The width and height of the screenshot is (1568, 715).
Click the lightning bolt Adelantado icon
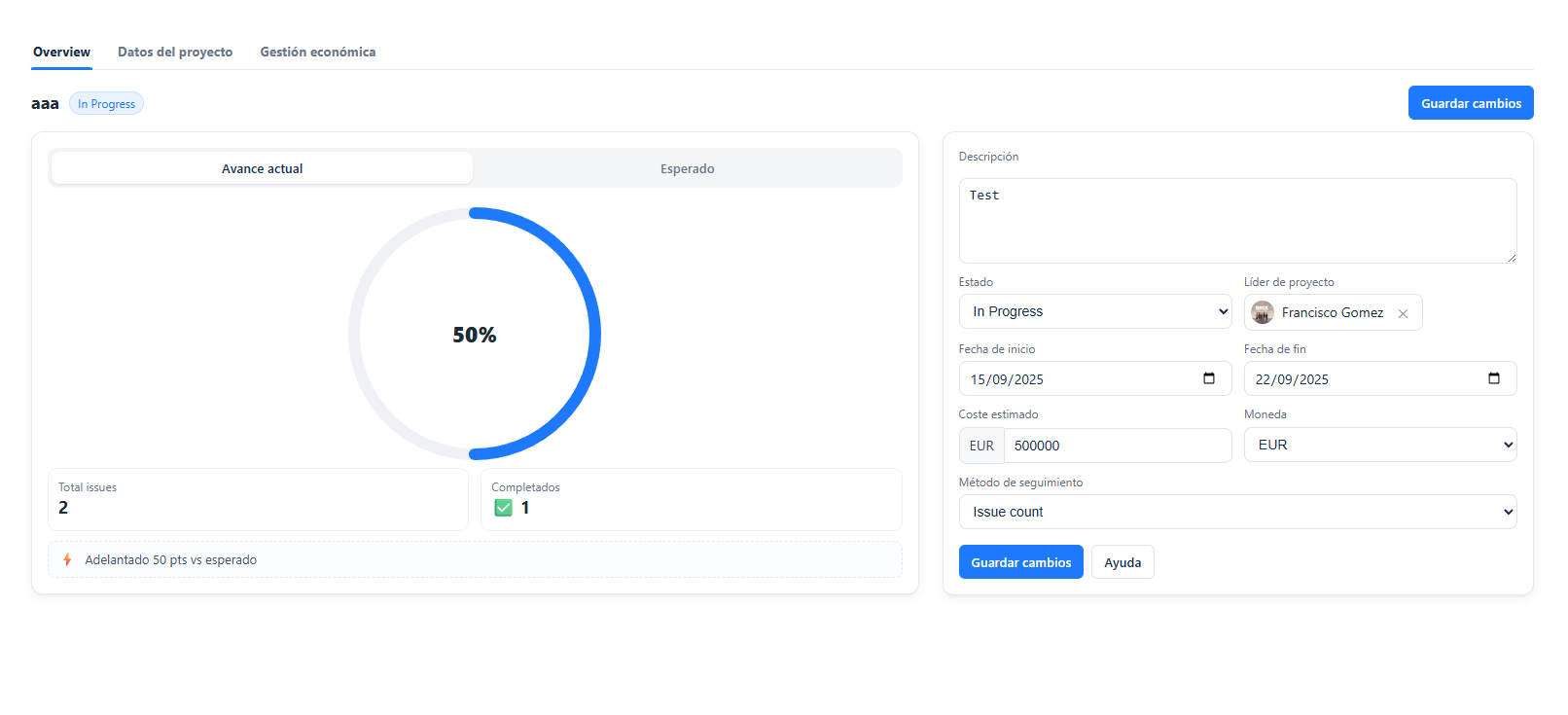[x=67, y=559]
